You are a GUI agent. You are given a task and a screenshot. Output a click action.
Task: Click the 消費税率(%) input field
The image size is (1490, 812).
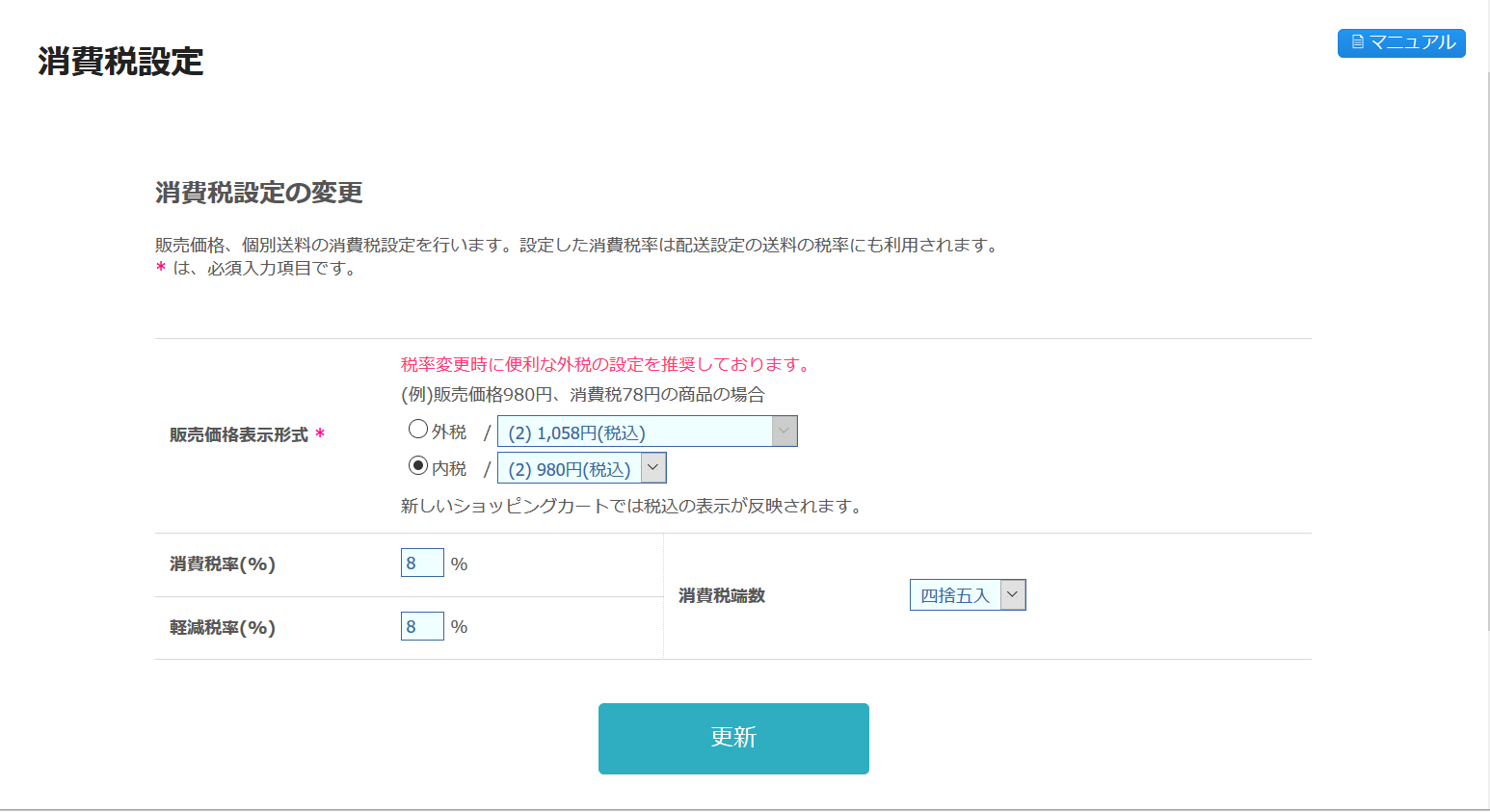tap(422, 563)
